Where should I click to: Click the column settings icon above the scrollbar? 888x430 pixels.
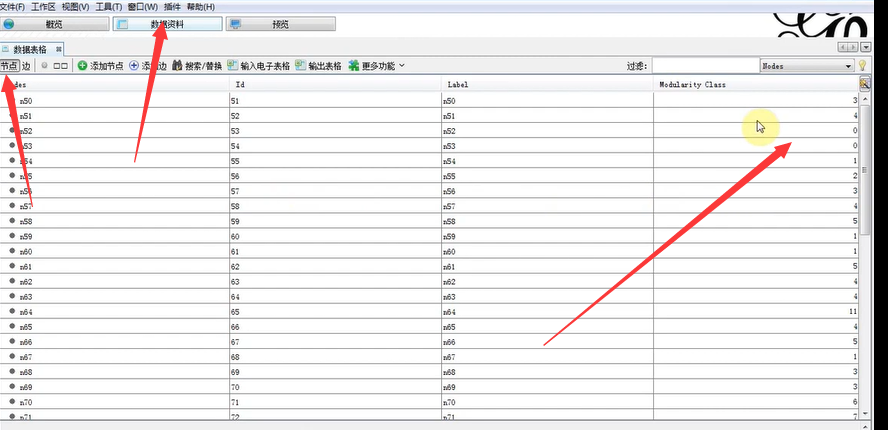[x=864, y=84]
